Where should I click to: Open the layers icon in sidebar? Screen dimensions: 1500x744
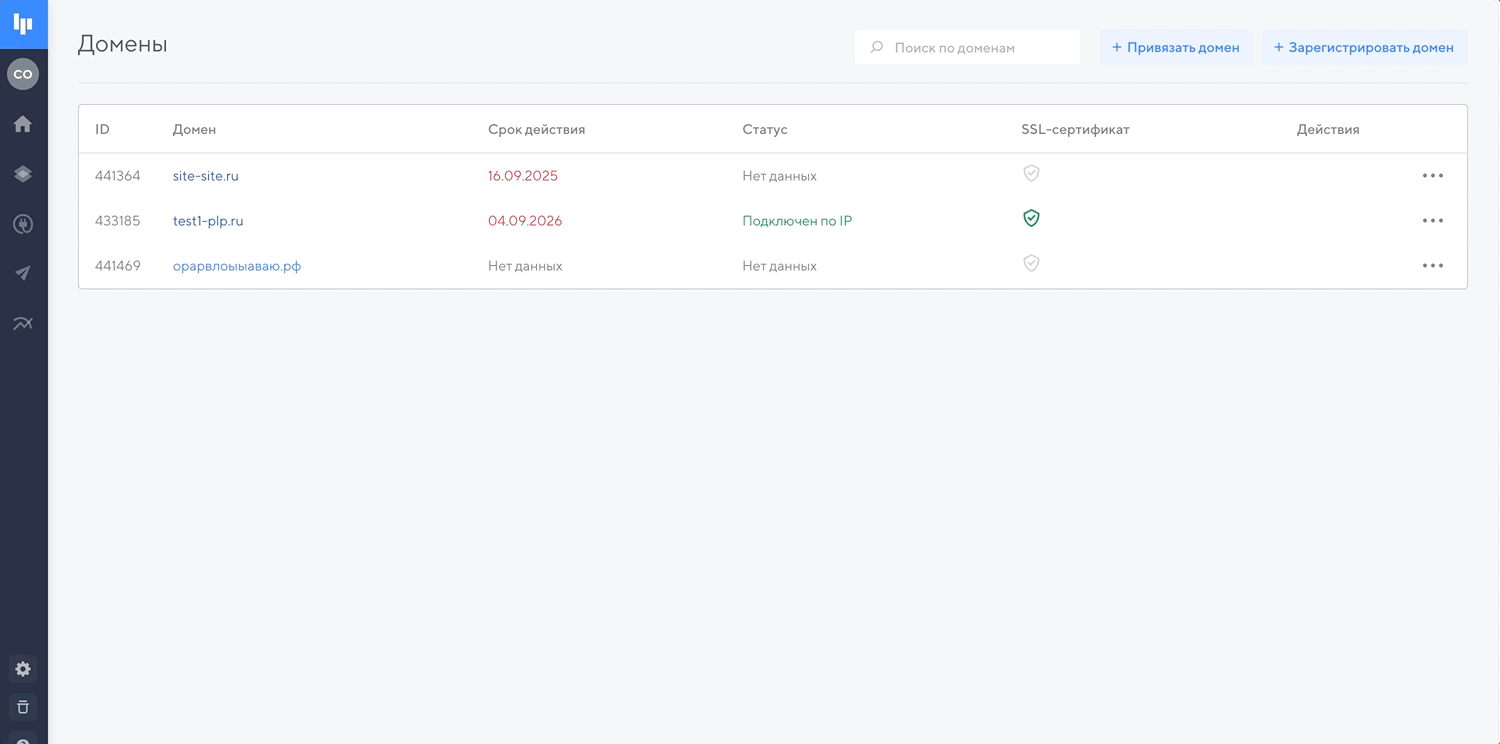(23, 174)
